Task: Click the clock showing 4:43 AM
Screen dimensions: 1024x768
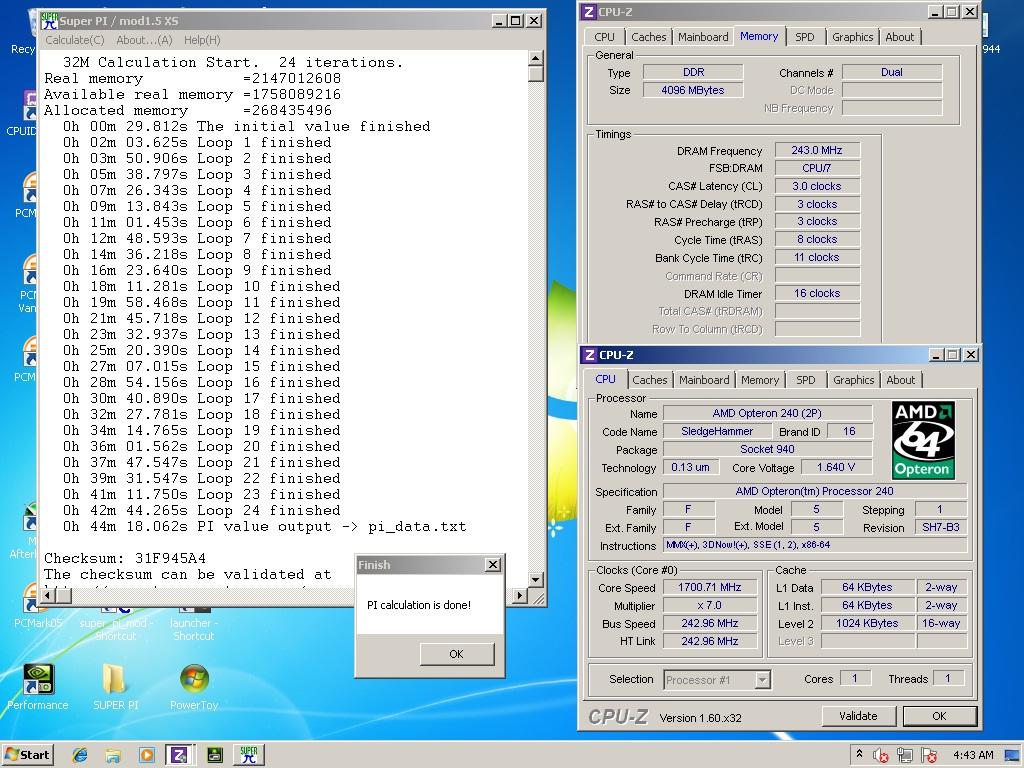Action: coord(973,755)
